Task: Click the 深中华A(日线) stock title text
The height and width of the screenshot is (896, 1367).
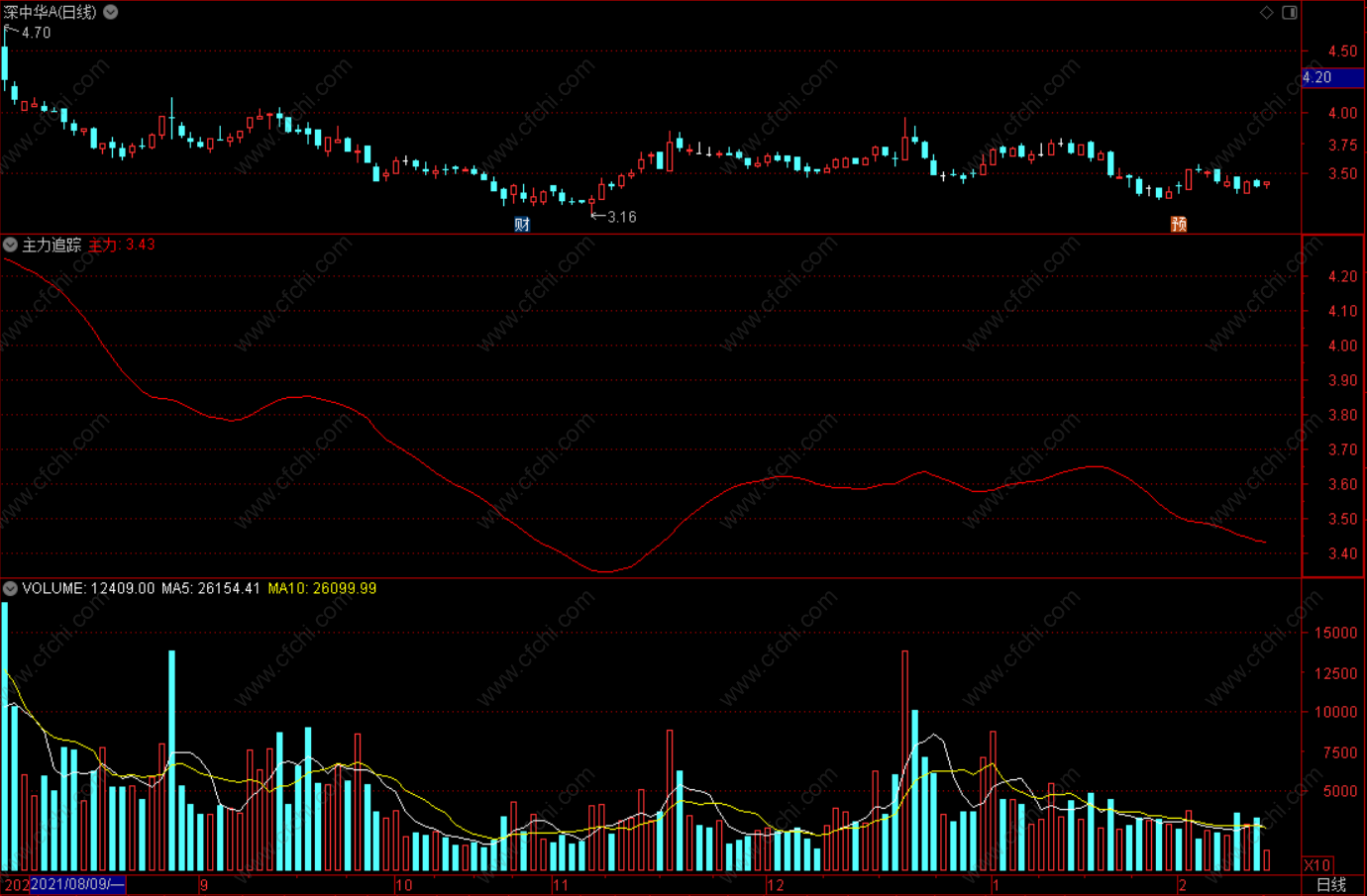Action: click(51, 12)
